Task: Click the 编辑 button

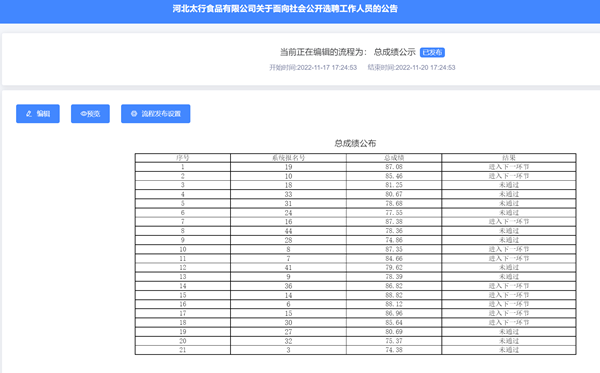Action: pyautogui.click(x=38, y=114)
